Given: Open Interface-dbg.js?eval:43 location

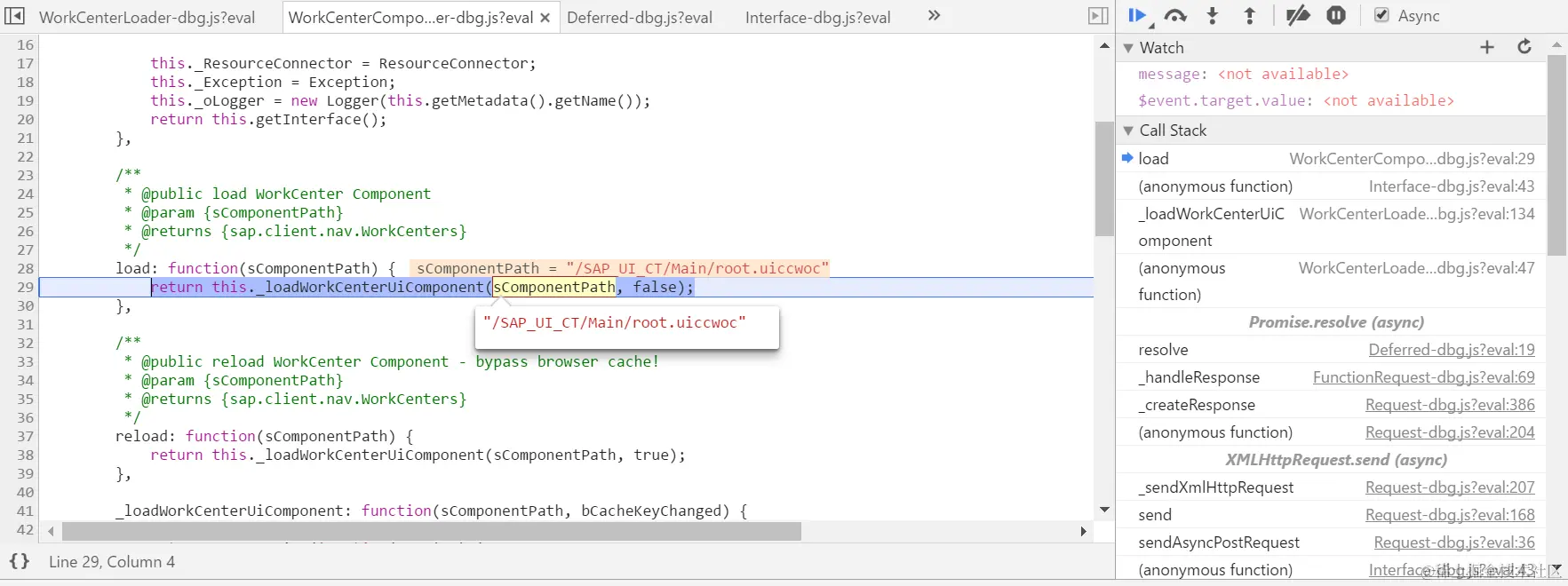Looking at the screenshot, I should (x=1452, y=186).
